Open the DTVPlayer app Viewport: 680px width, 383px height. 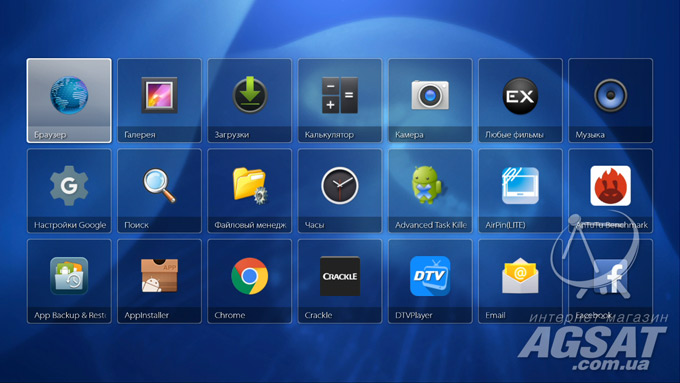pyautogui.click(x=430, y=281)
